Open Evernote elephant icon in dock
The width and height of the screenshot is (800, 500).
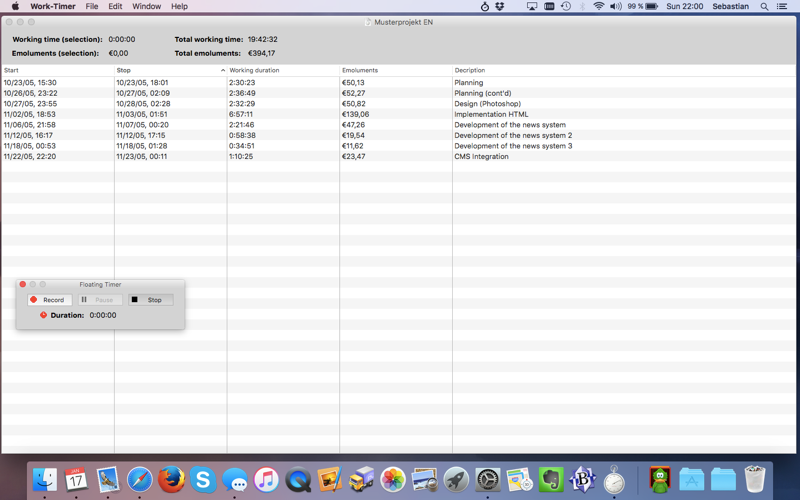pos(551,479)
